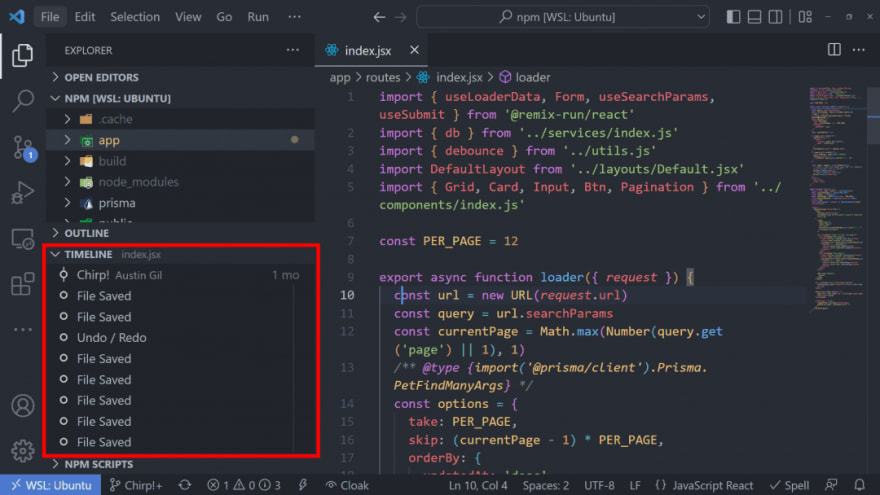
Task: Click Spaces: 2 indentation setting
Action: pos(546,485)
